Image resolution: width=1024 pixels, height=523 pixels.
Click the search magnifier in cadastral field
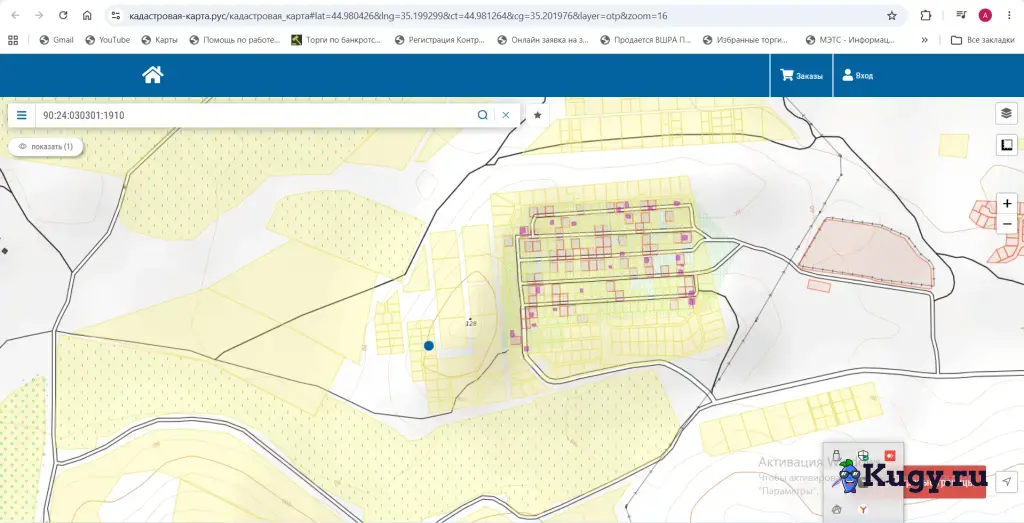pyautogui.click(x=483, y=115)
